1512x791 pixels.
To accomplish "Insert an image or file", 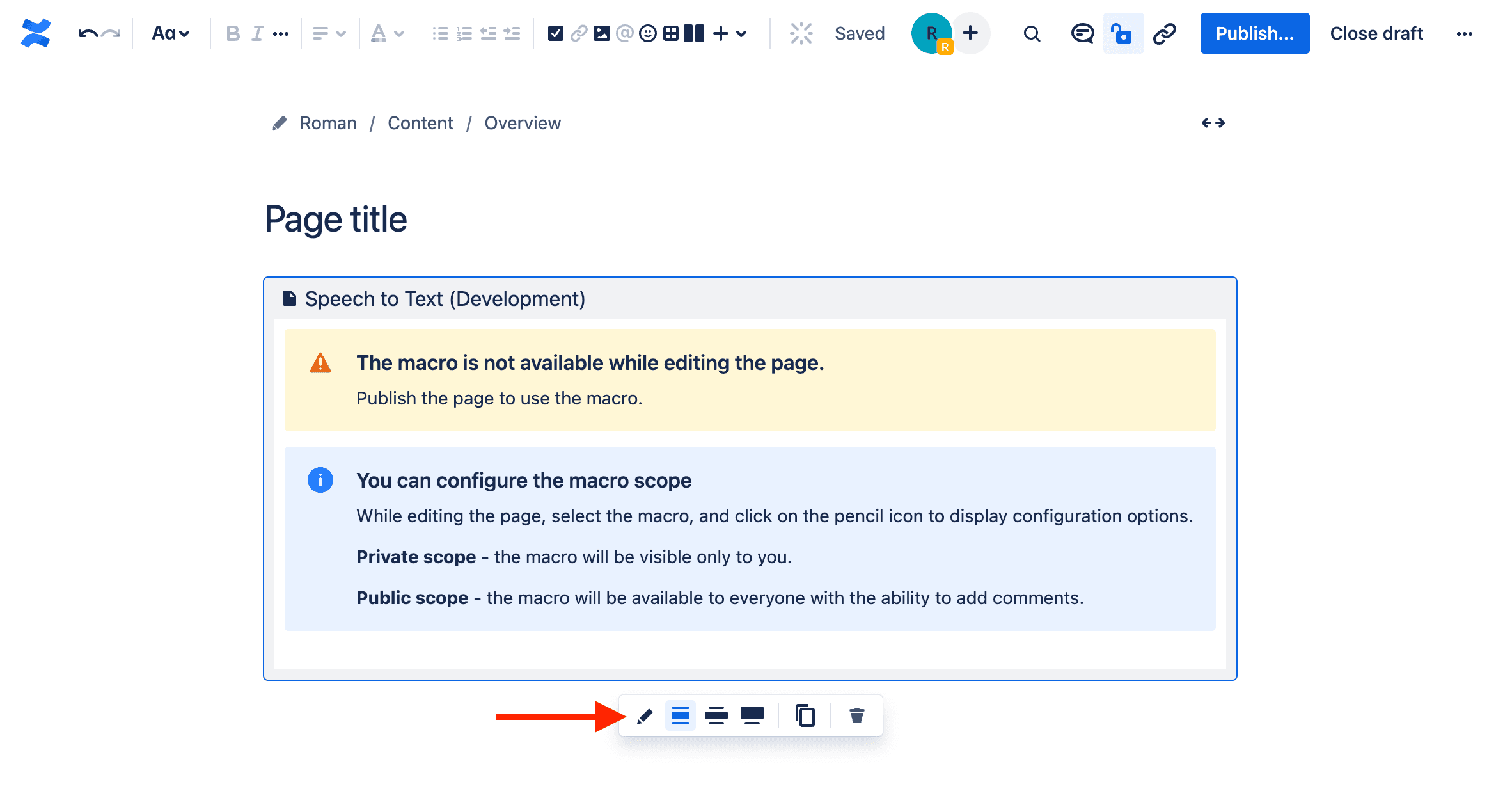I will tap(602, 33).
